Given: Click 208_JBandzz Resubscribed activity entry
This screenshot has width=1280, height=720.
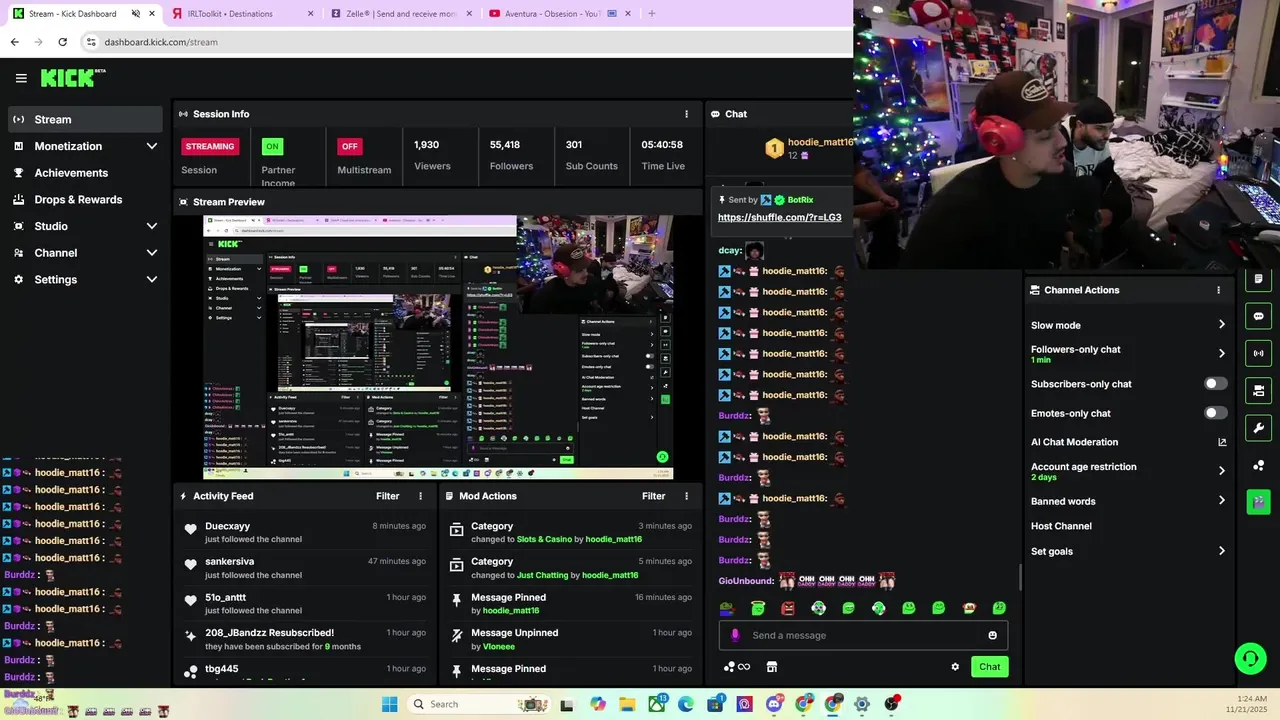Looking at the screenshot, I should point(304,639).
